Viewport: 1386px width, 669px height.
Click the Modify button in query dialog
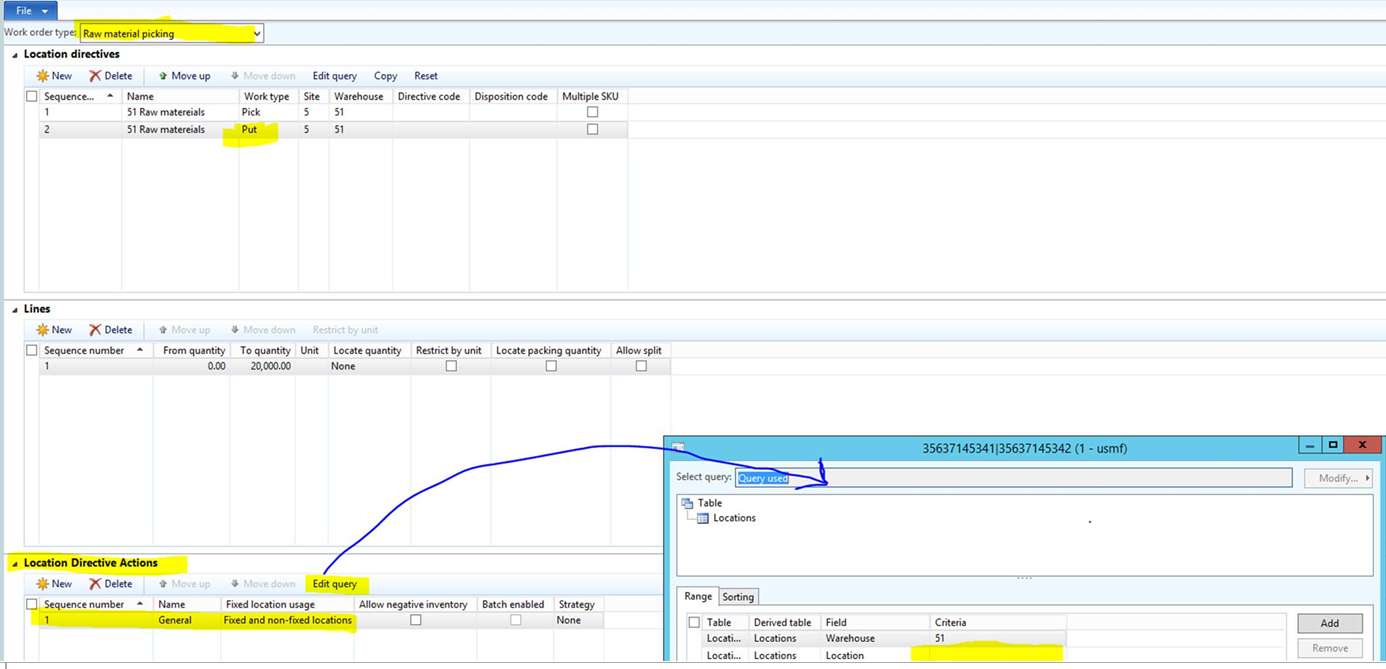pos(1337,477)
